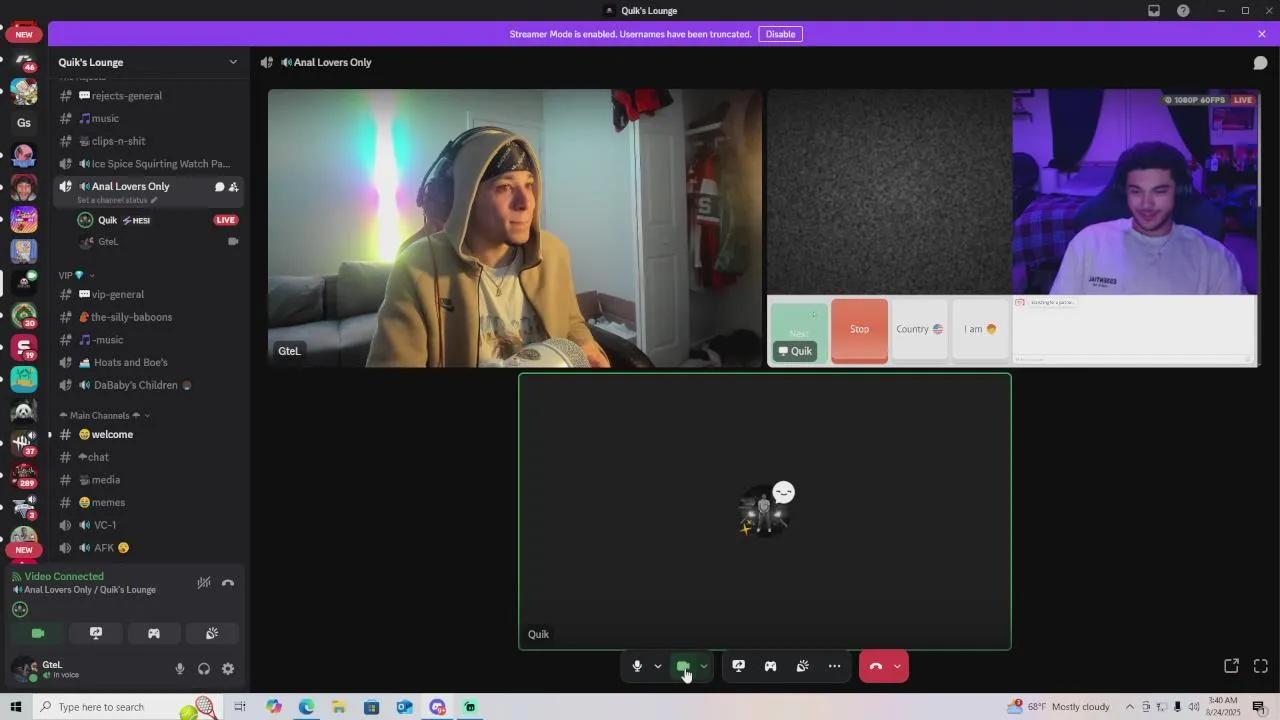Disable Streamer Mode in the banner
The height and width of the screenshot is (720, 1280).
tap(780, 34)
